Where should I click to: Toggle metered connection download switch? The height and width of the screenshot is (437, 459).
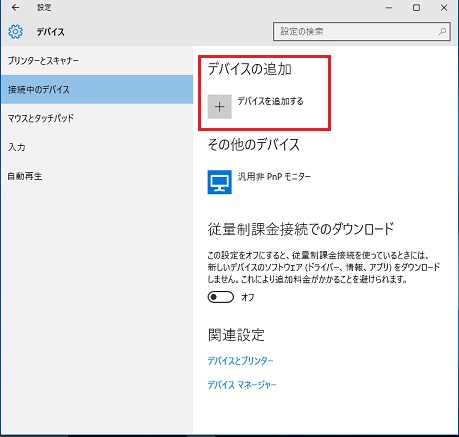point(221,297)
